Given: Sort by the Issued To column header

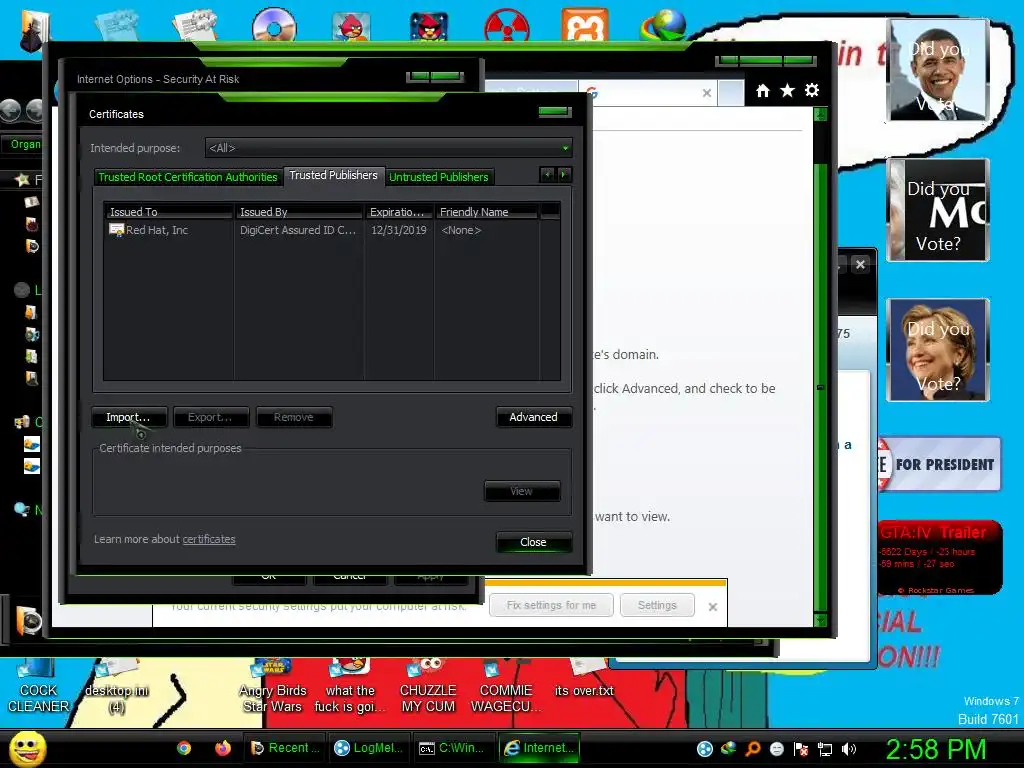Looking at the screenshot, I should pyautogui.click(x=168, y=212).
